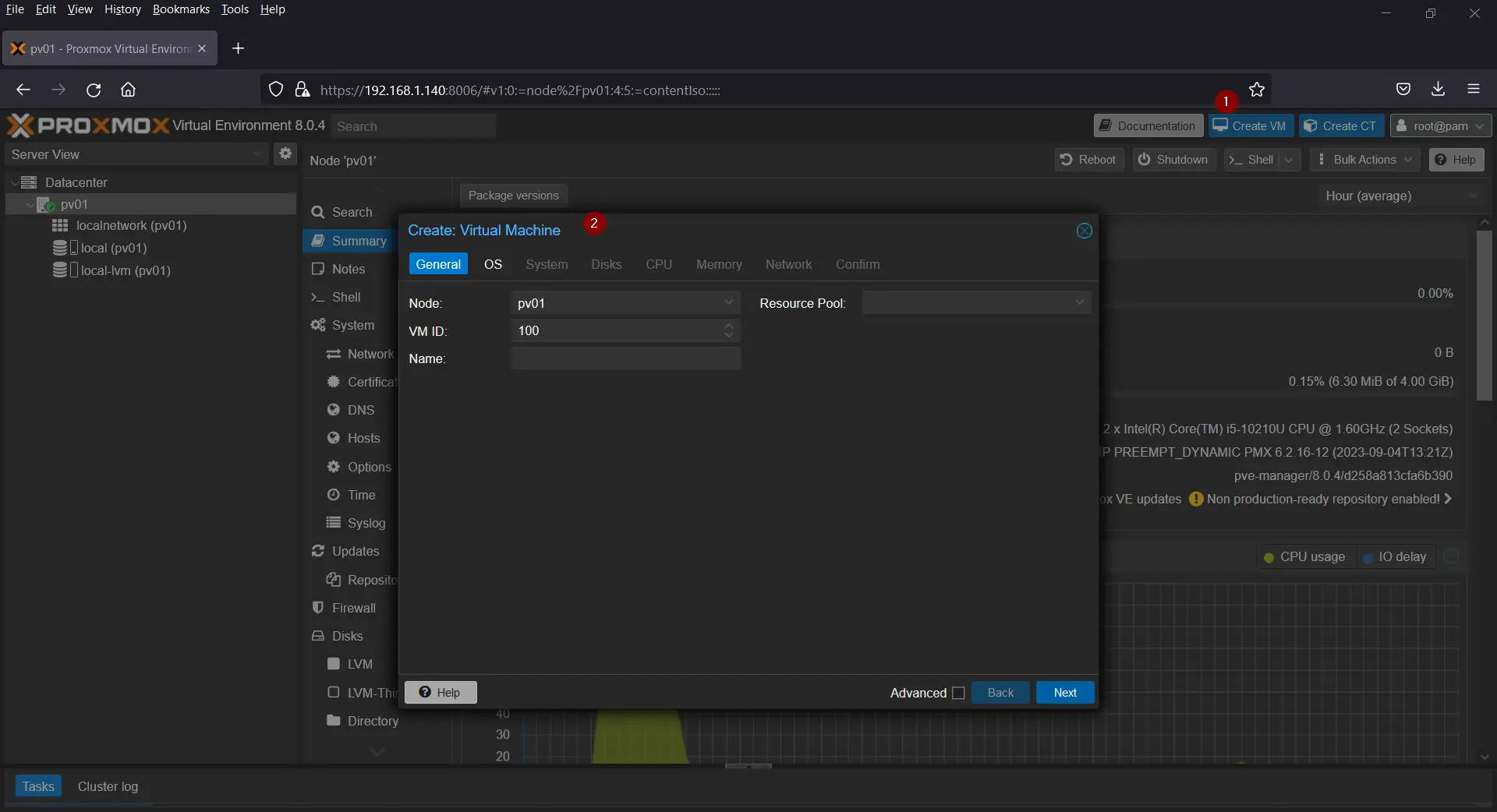Toggle IO delay legend item
This screenshot has height=812, width=1497.
(x=1395, y=556)
